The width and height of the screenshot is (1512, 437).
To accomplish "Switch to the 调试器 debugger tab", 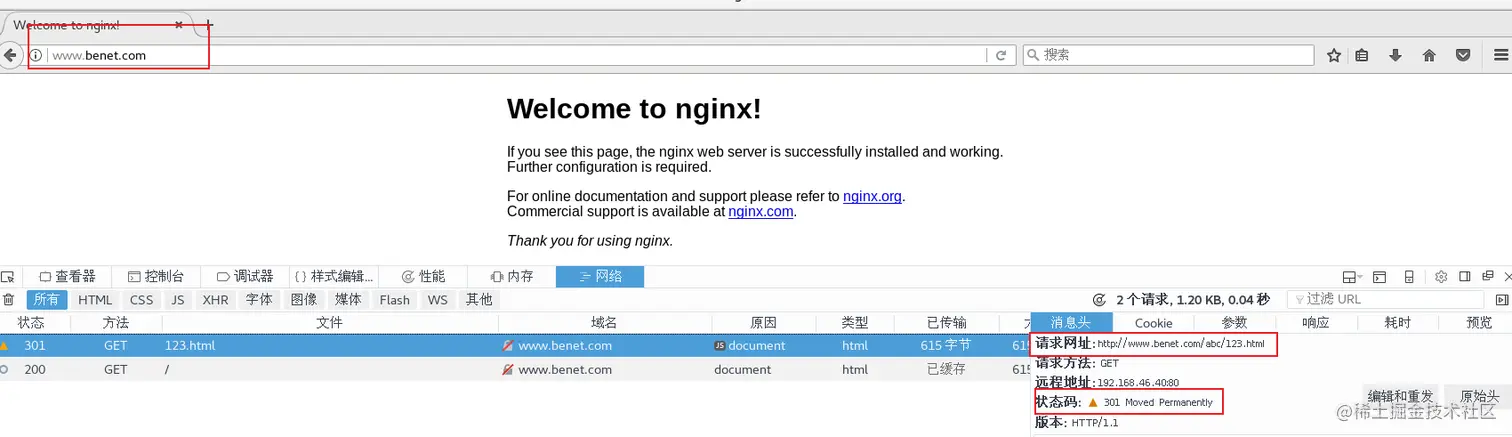I will click(x=245, y=277).
